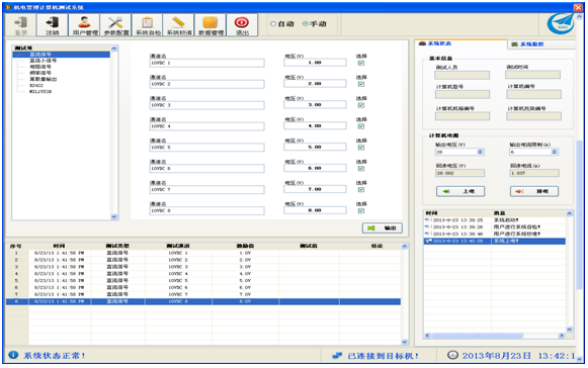Click the paper-plane logo in the top right
This screenshot has width=588, height=368.
click(561, 23)
